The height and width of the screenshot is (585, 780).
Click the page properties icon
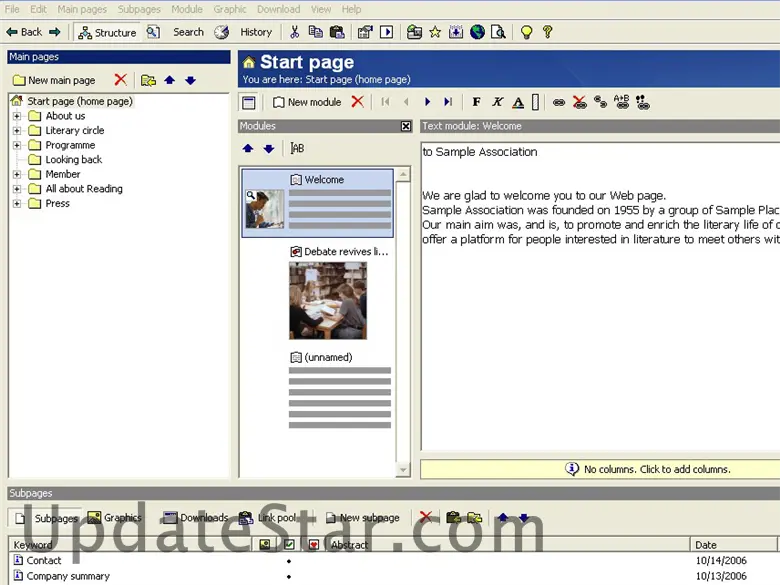[365, 32]
